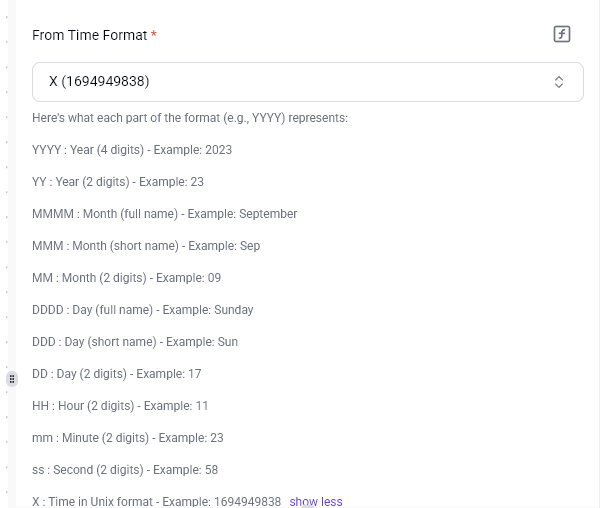
Task: Collapse the description with show less
Action: [316, 501]
